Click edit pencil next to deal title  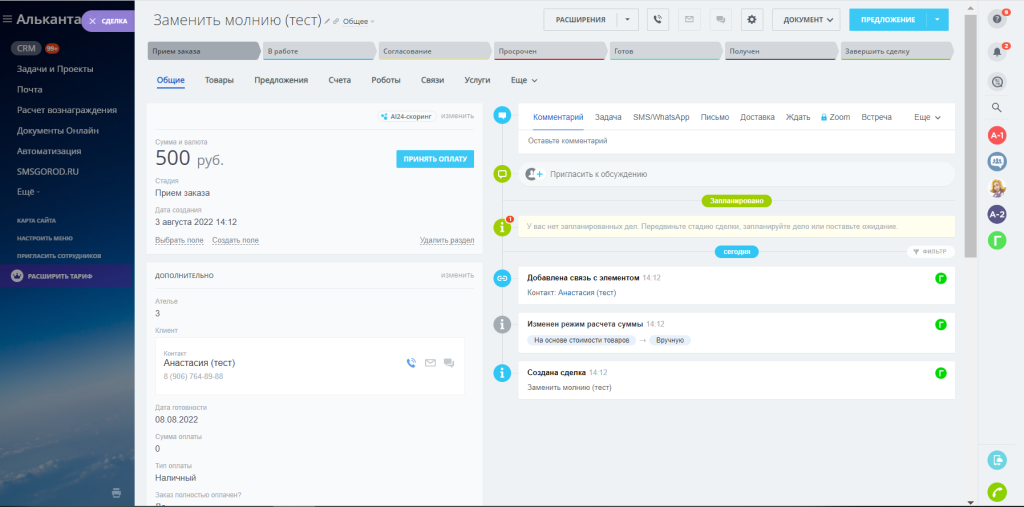tap(328, 22)
